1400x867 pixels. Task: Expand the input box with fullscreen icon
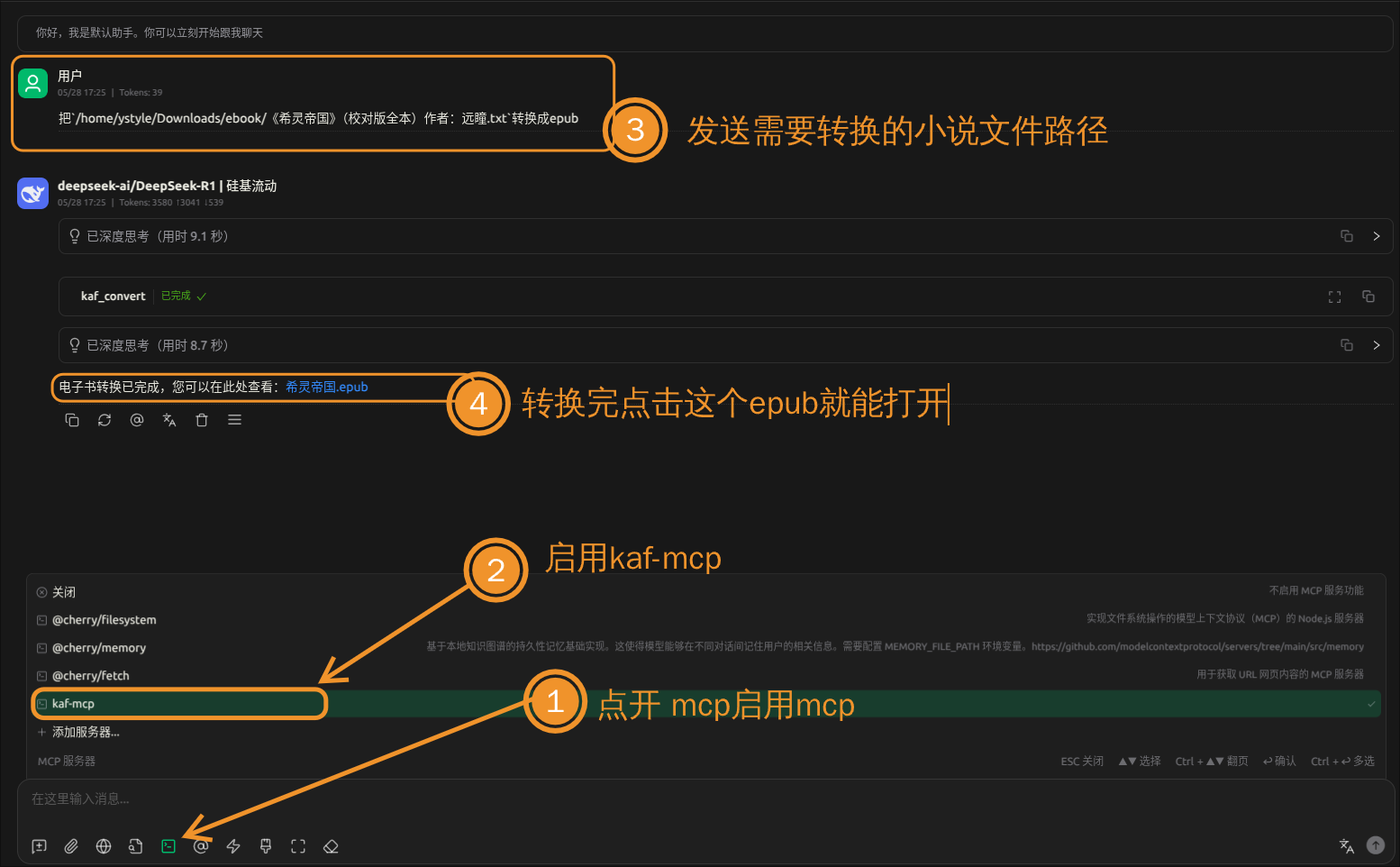pos(298,846)
